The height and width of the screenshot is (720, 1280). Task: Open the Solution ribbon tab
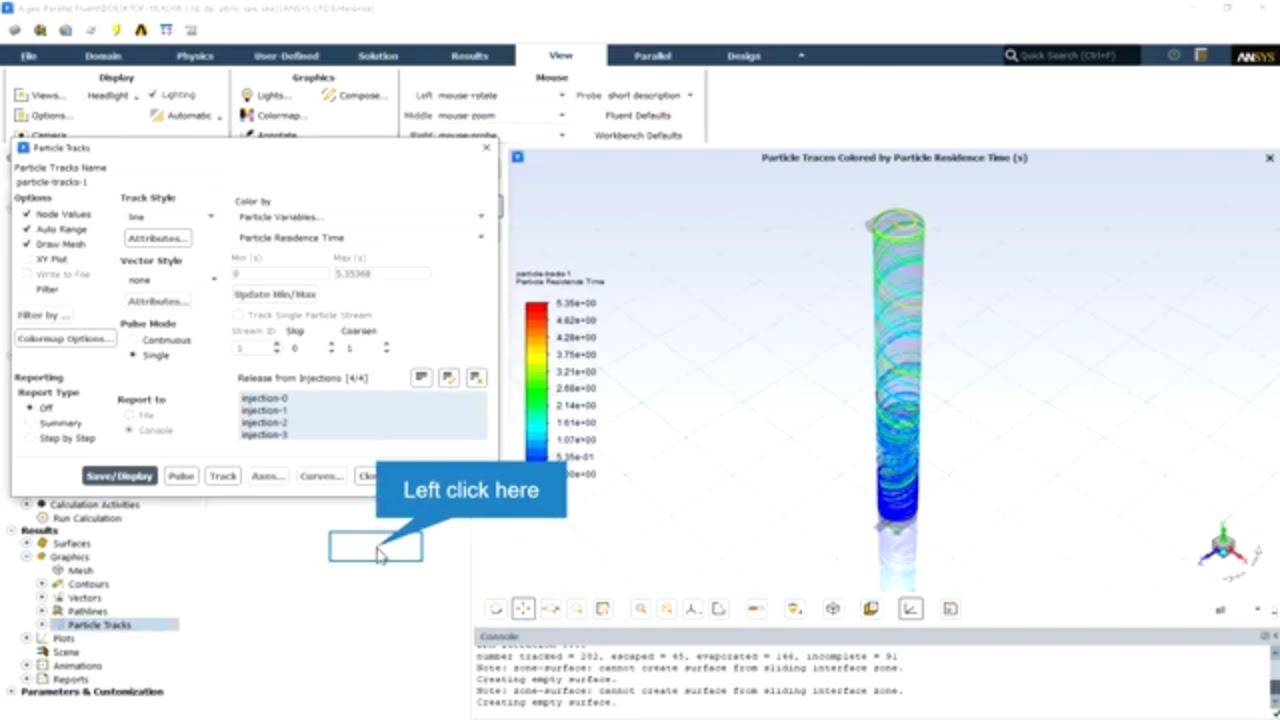pos(378,56)
